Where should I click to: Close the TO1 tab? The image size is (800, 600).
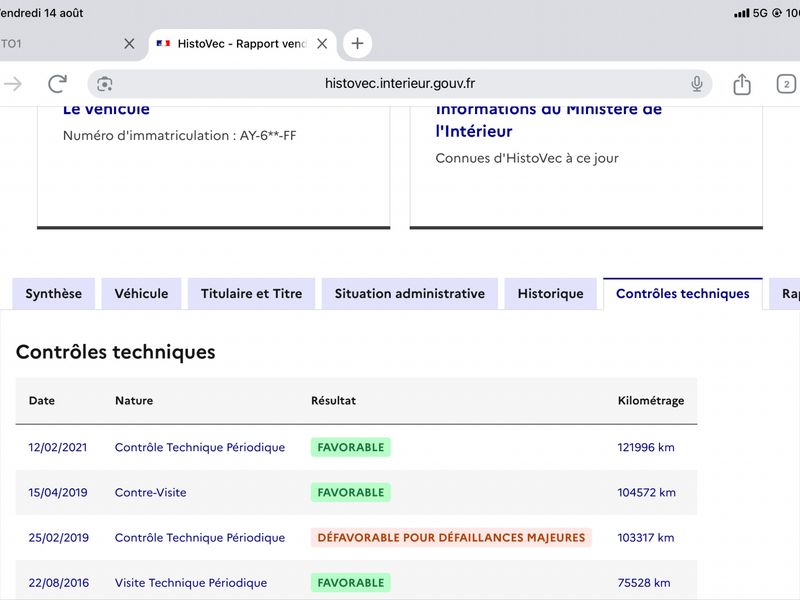tap(129, 44)
